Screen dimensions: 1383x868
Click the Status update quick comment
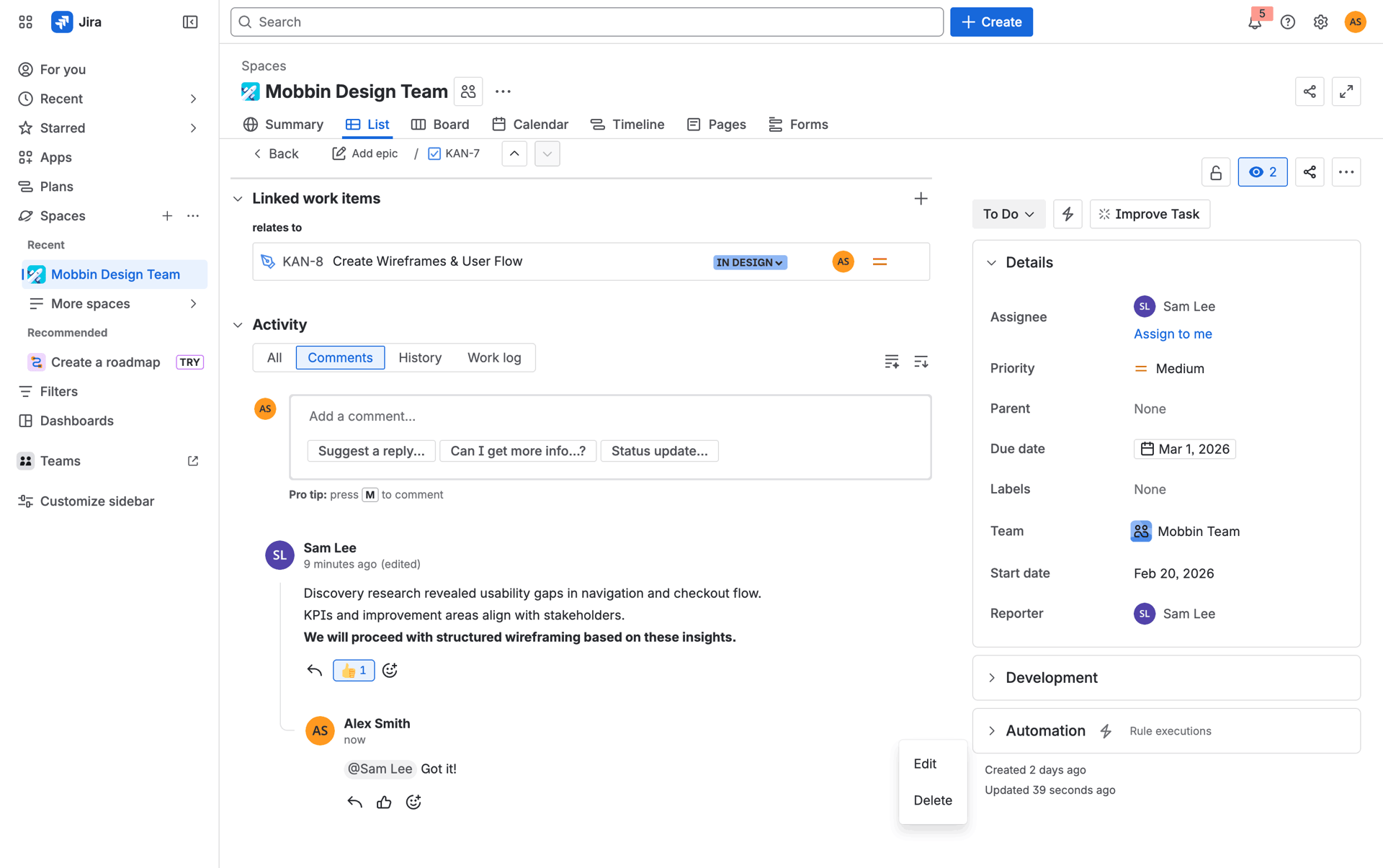click(x=659, y=451)
